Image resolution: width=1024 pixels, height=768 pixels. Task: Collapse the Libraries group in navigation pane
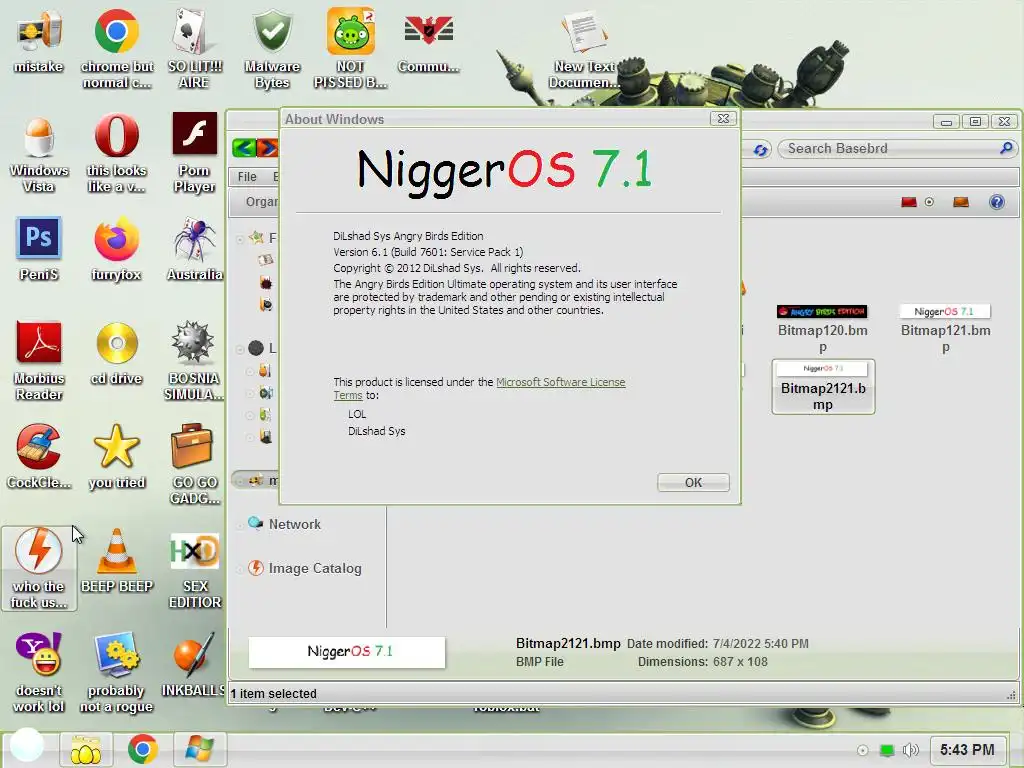coord(240,349)
